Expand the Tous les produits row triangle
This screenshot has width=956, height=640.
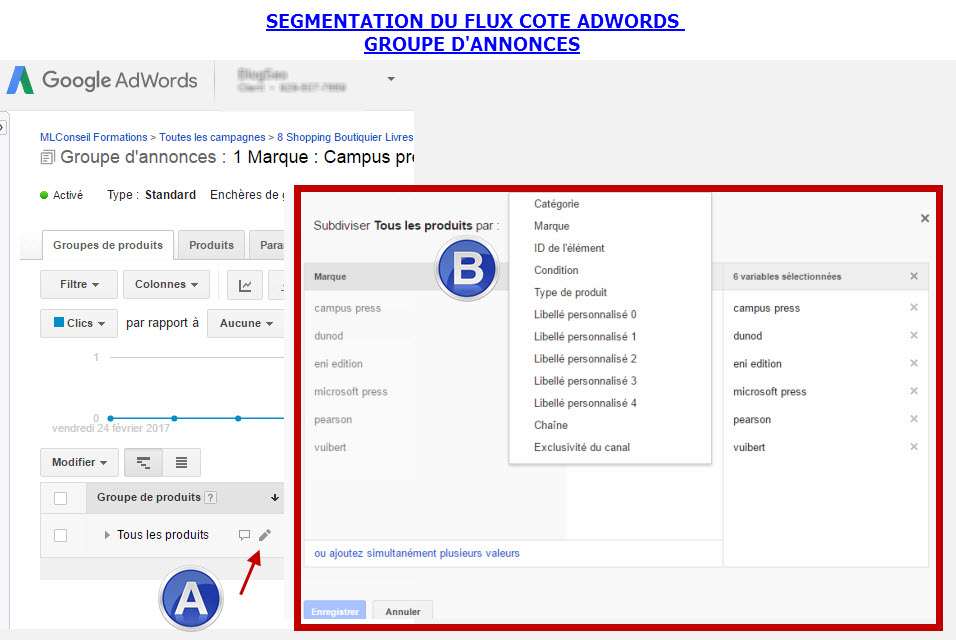pos(107,535)
